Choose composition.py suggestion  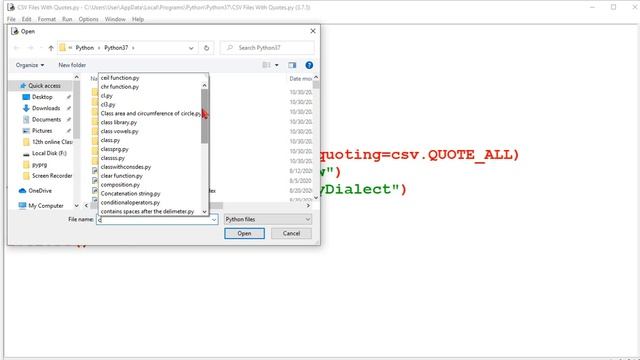[120, 185]
